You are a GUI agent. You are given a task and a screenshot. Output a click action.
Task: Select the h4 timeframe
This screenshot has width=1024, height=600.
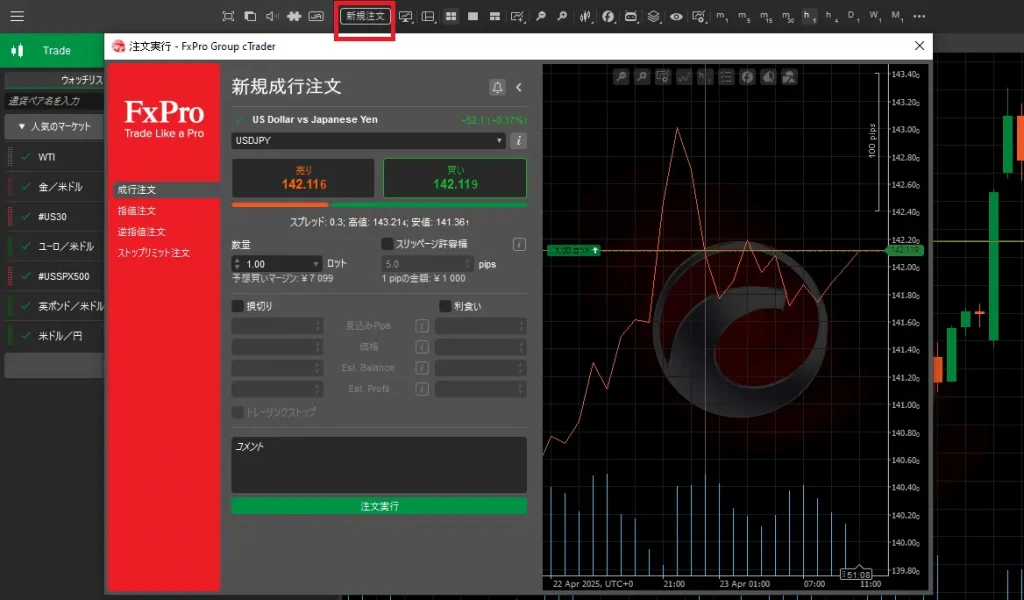[x=831, y=16]
